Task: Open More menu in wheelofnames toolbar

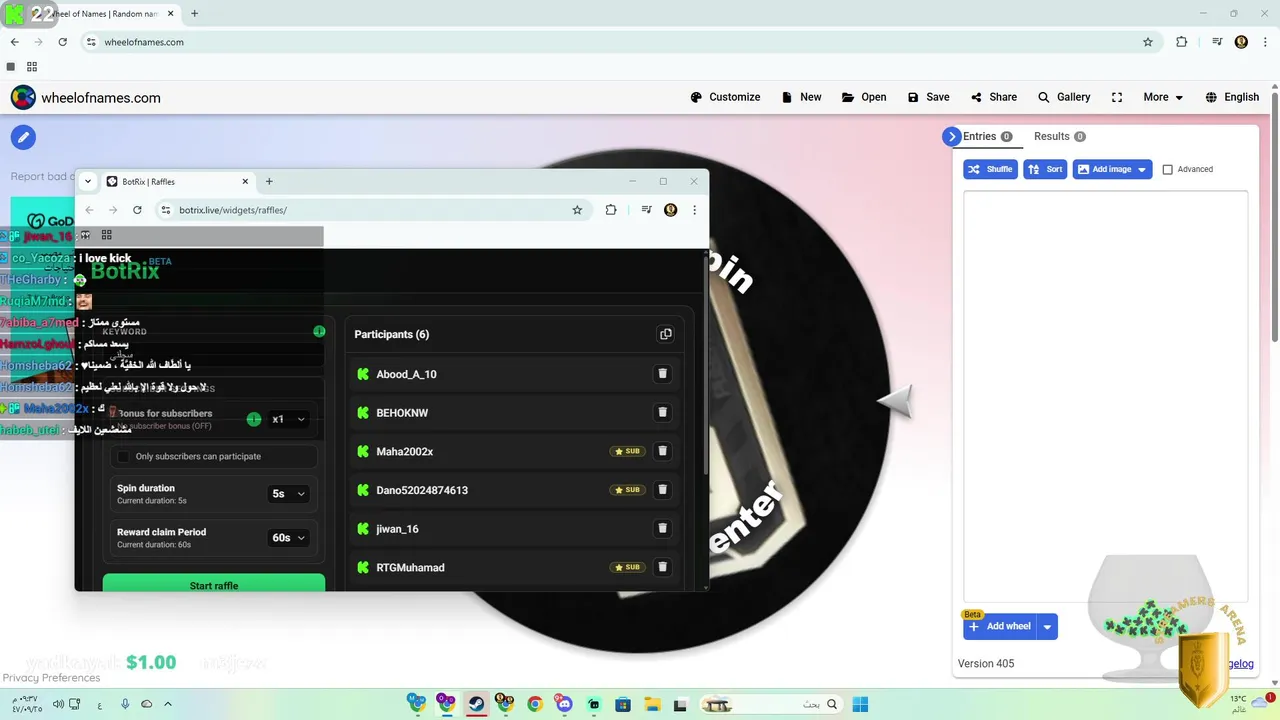Action: coord(1163,97)
